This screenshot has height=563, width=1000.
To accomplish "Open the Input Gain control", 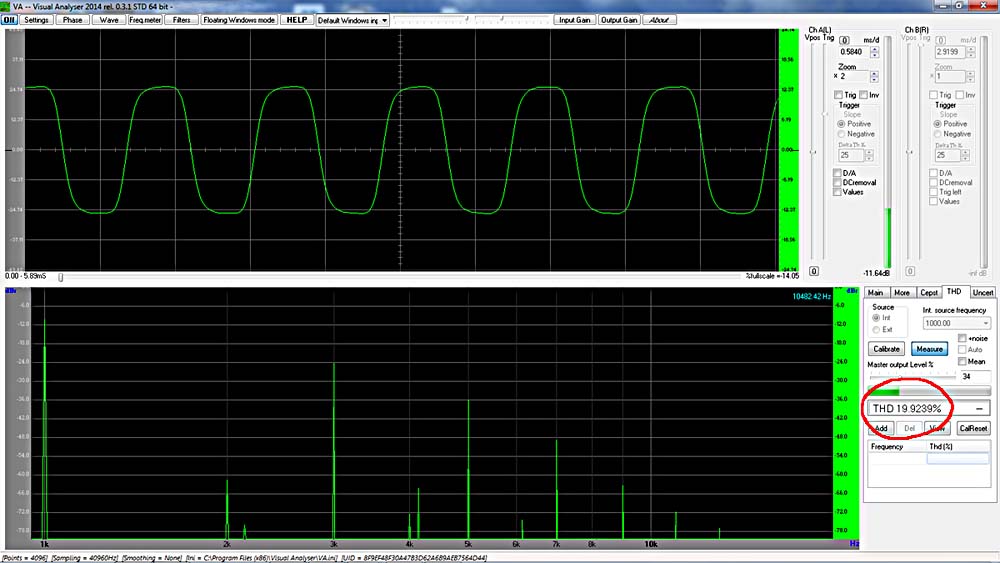I will [574, 19].
